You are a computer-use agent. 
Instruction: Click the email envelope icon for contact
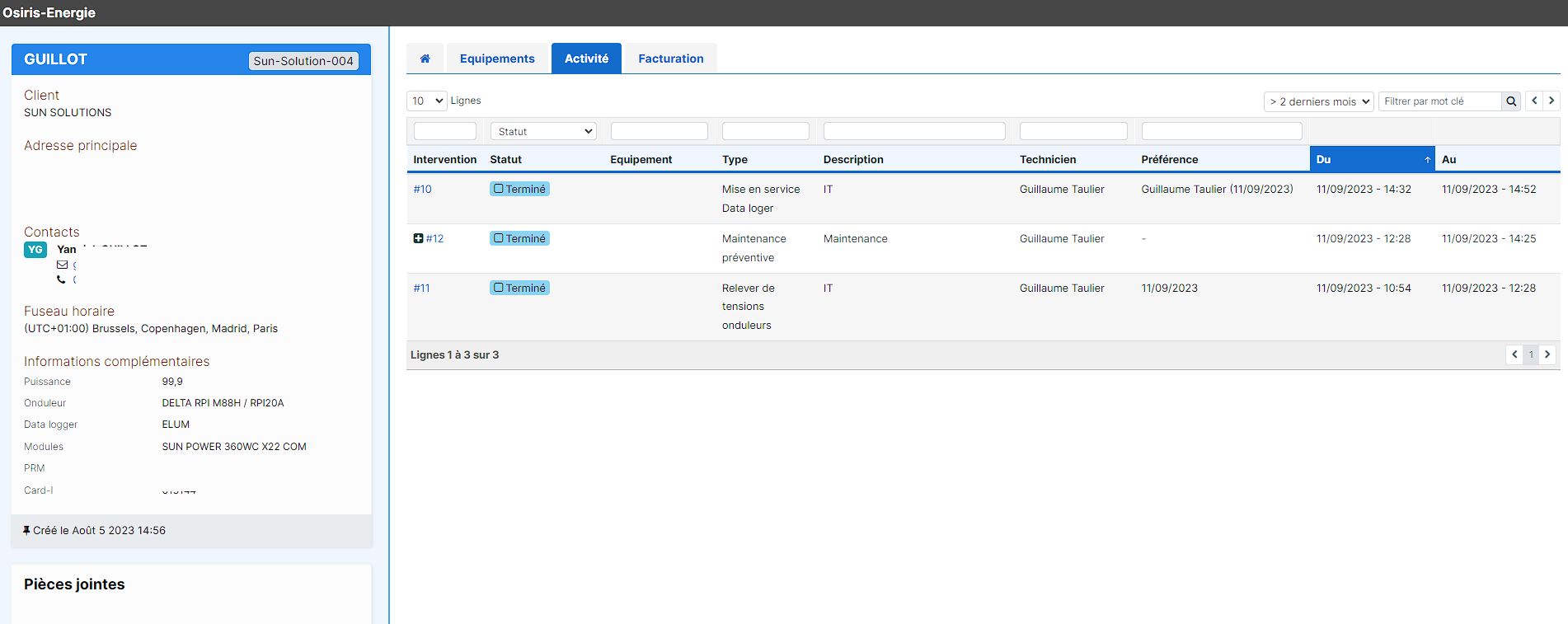click(62, 265)
